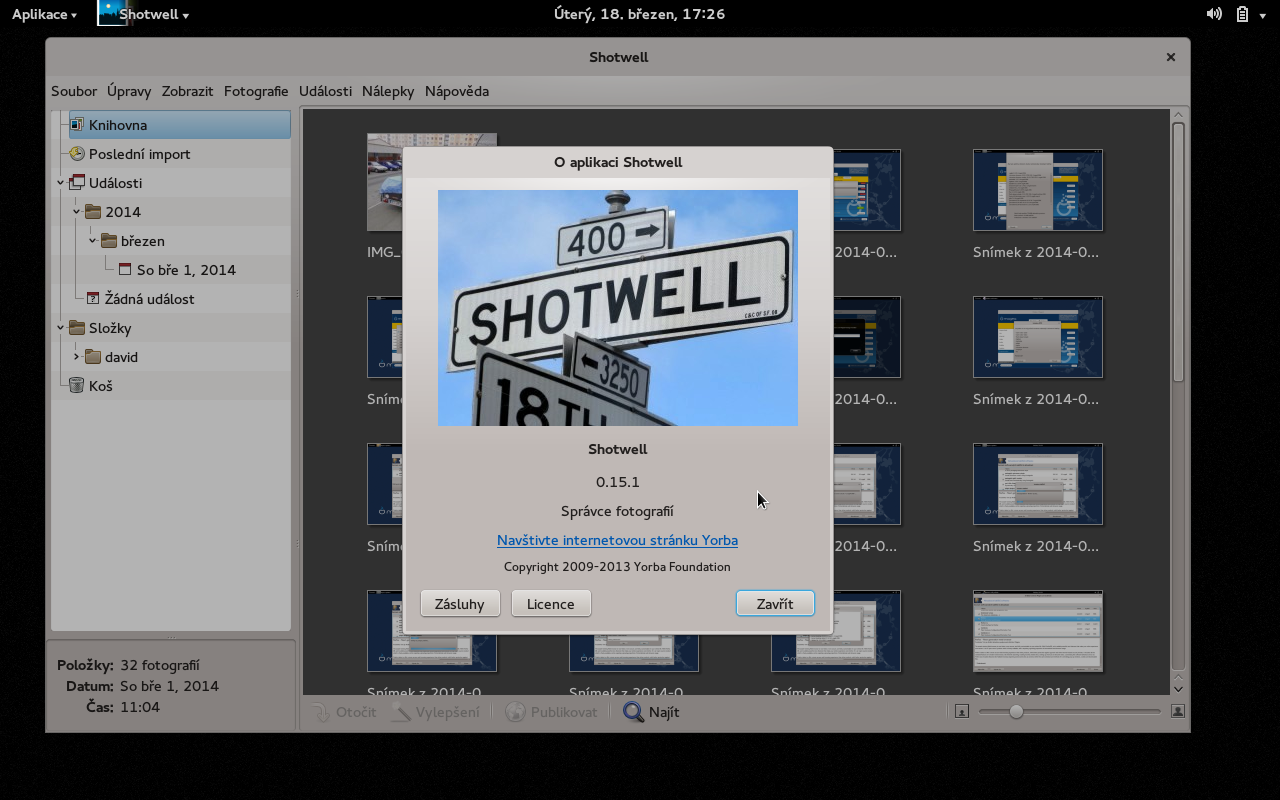Click the large thumbnails icon right of zoom slider
Viewport: 1280px width, 800px height.
pyautogui.click(x=1178, y=711)
